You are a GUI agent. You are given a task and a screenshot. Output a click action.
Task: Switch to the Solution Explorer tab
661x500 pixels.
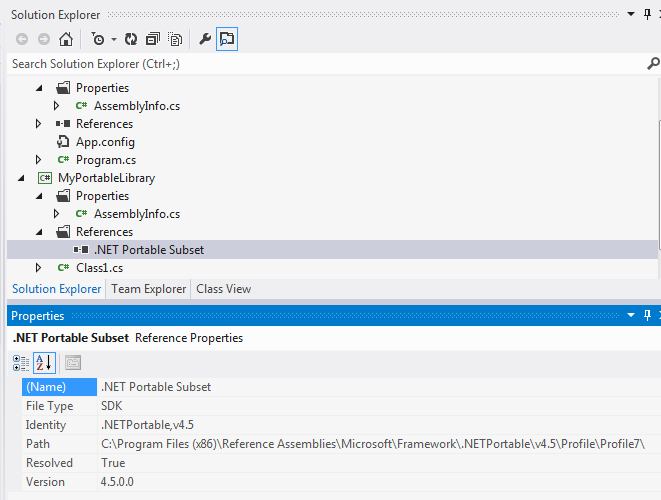click(56, 289)
